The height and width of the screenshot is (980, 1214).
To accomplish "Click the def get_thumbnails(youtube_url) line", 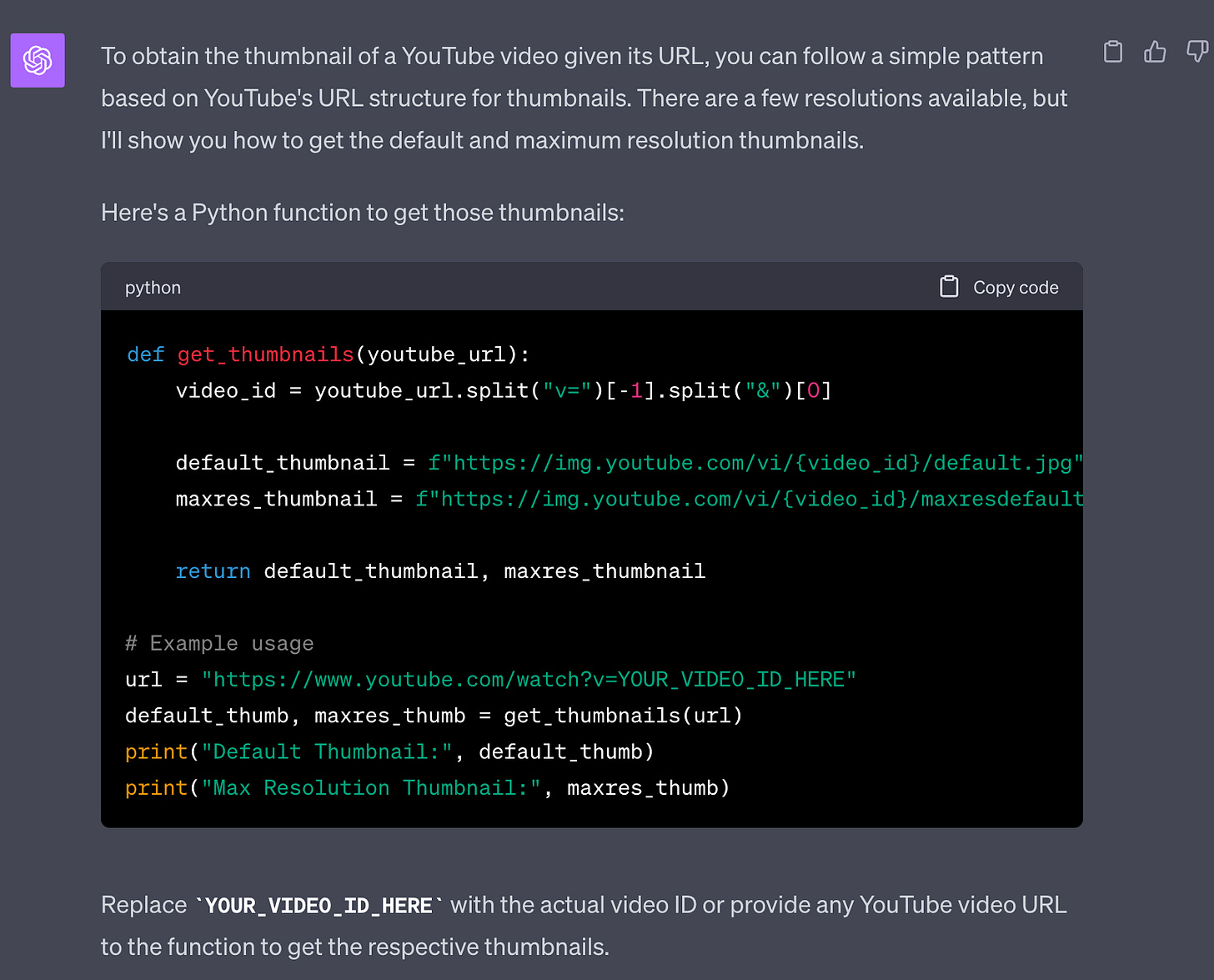I will [328, 354].
